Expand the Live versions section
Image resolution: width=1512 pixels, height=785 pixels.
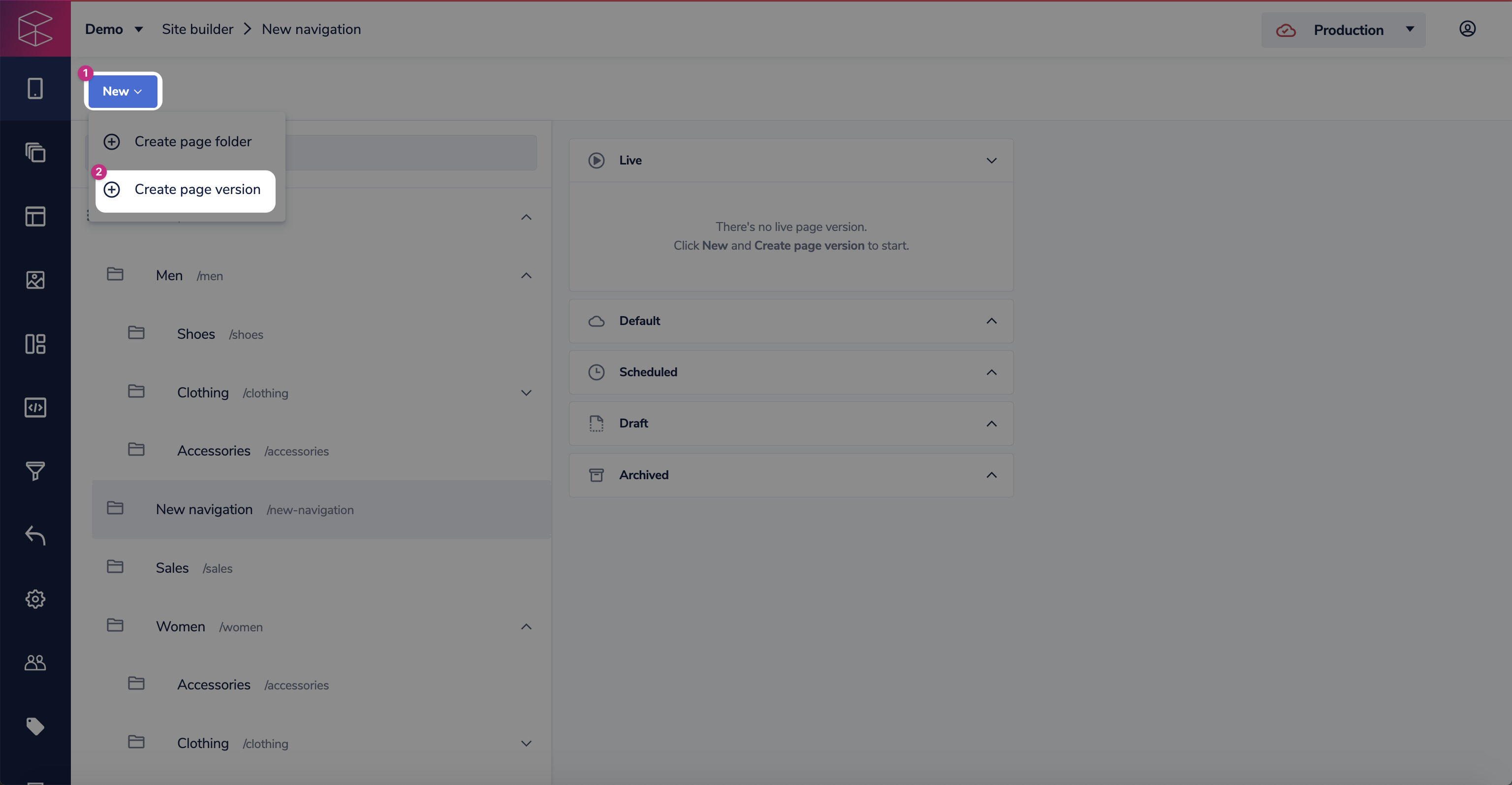point(991,160)
